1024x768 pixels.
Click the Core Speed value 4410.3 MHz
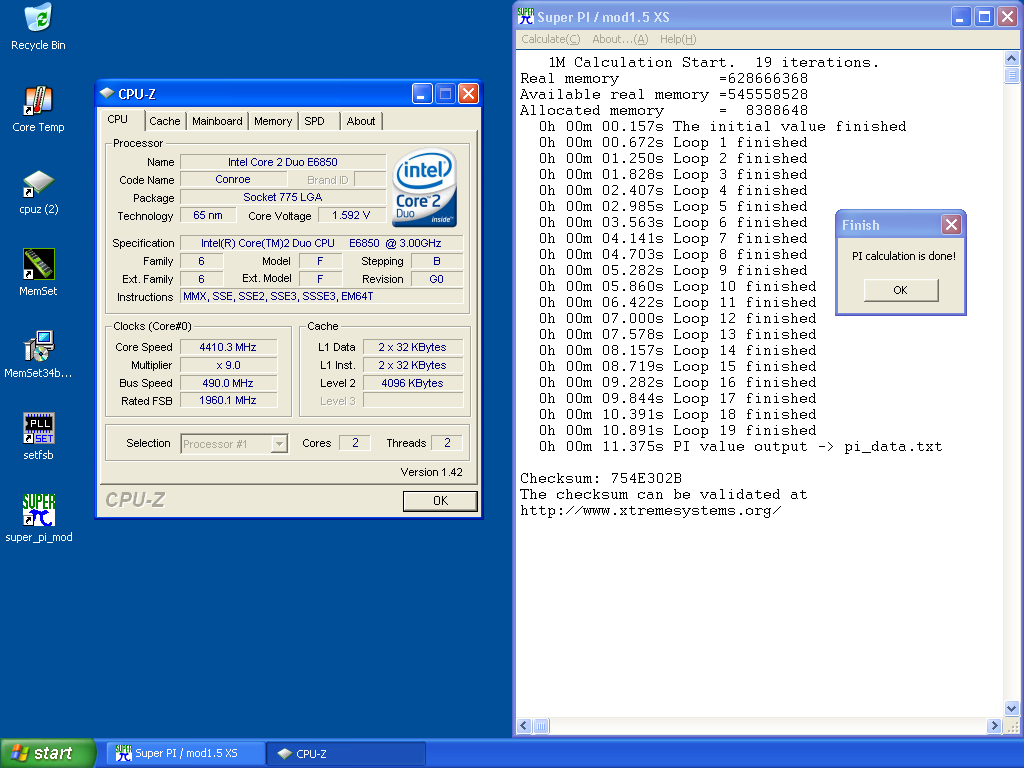tap(228, 347)
